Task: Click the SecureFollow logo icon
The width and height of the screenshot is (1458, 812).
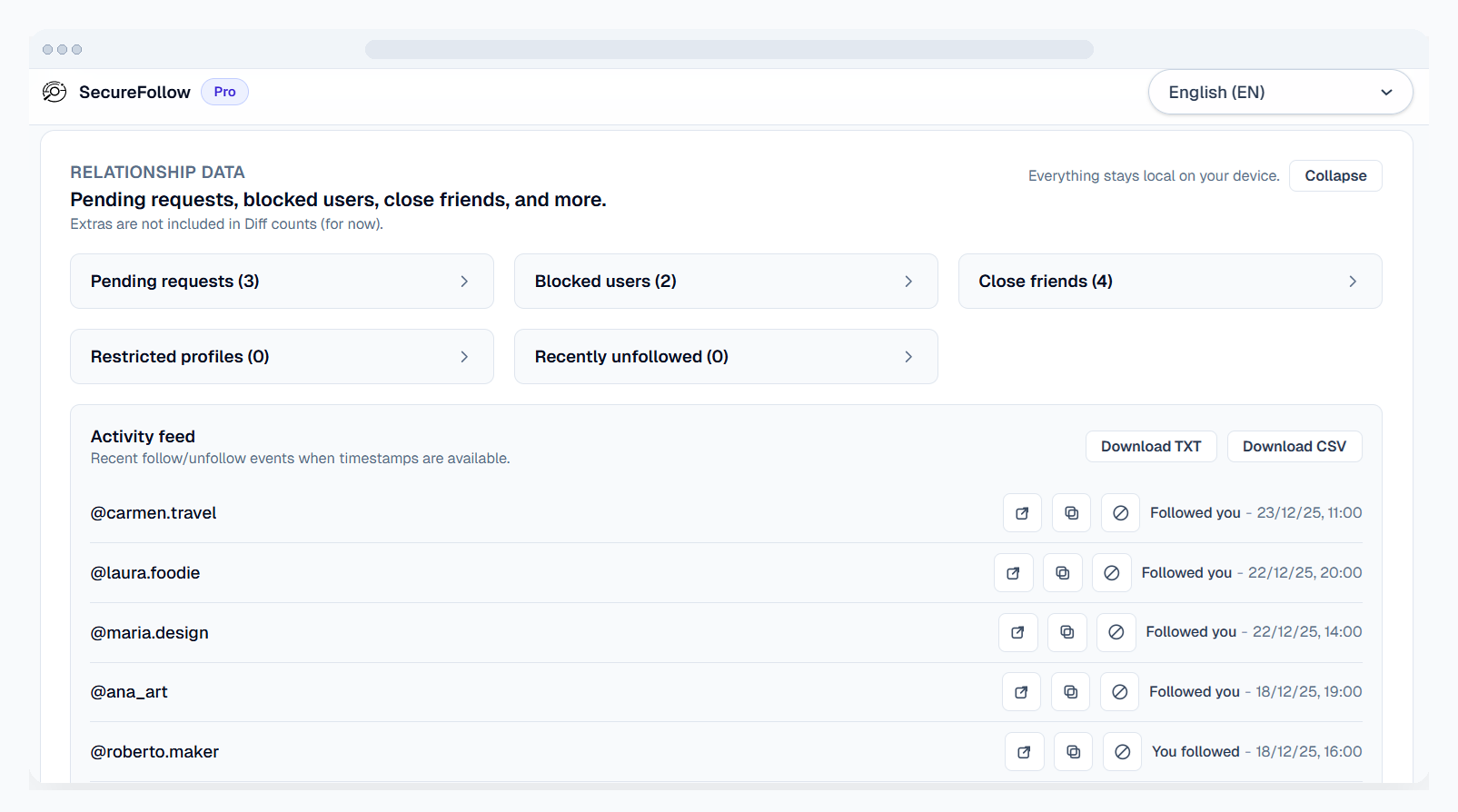Action: [55, 92]
